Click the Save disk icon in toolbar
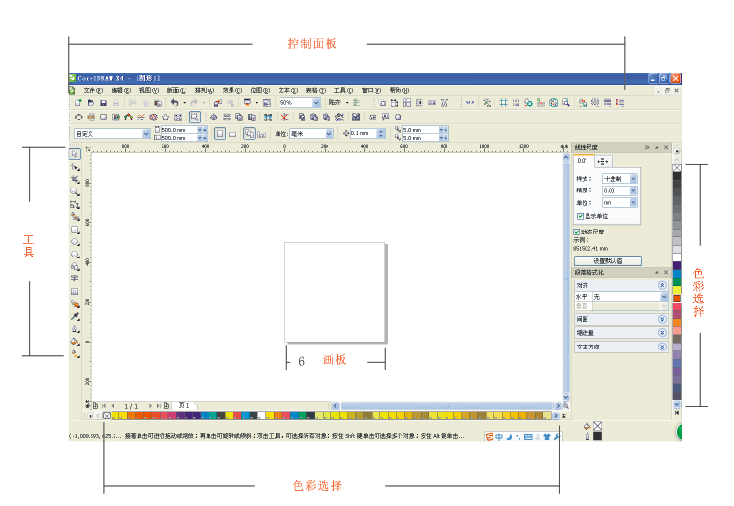Viewport: 734px width, 506px height. pyautogui.click(x=102, y=103)
